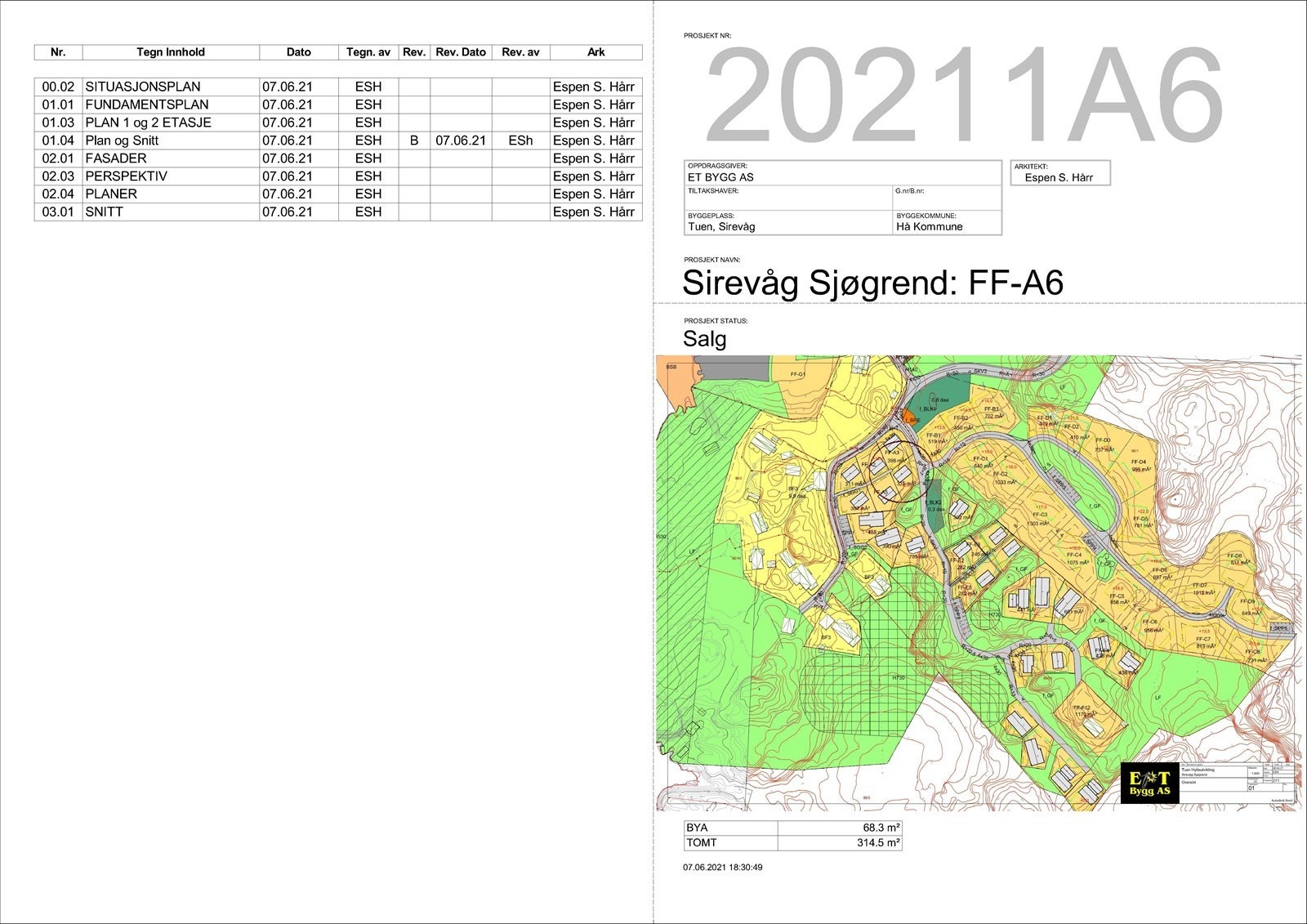1307x924 pixels.
Task: Click the ET Bygg AS logo on the map
Action: coord(1149,783)
